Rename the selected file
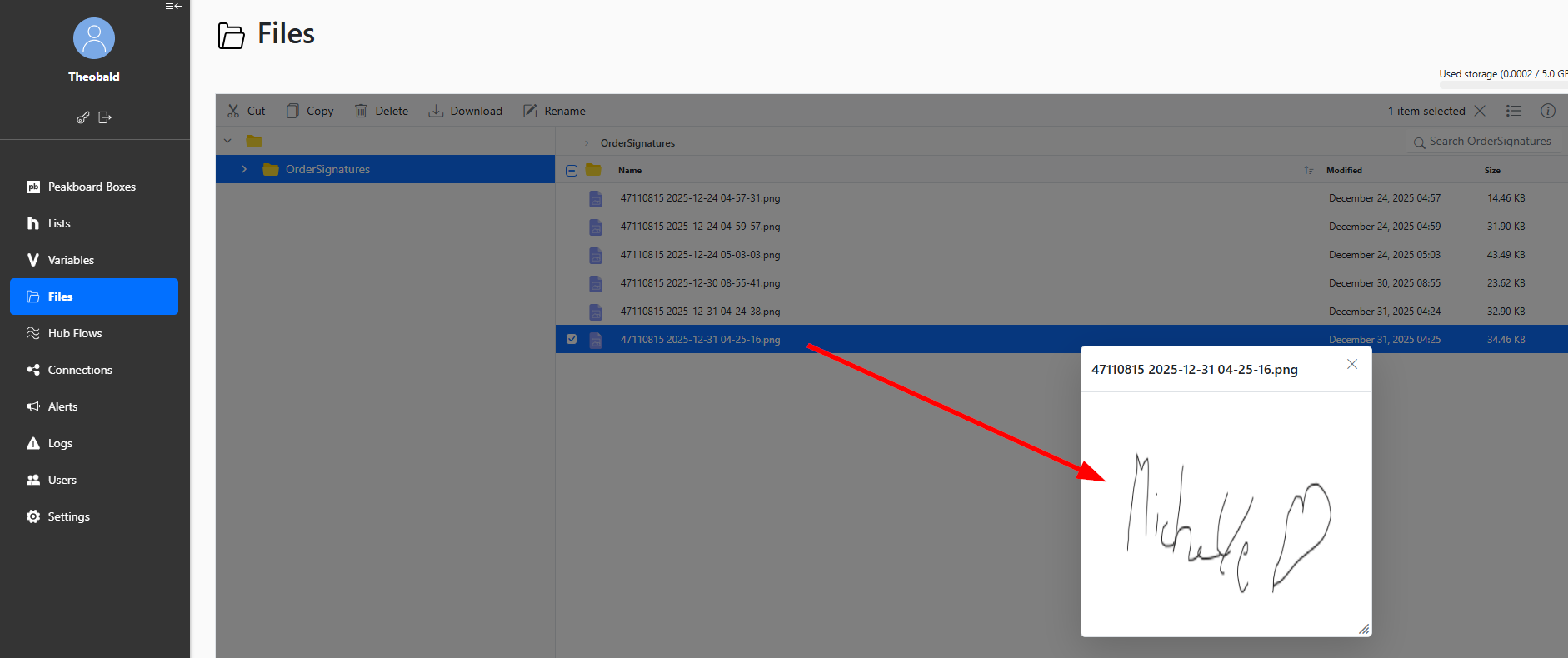The height and width of the screenshot is (658, 1568). coord(554,111)
